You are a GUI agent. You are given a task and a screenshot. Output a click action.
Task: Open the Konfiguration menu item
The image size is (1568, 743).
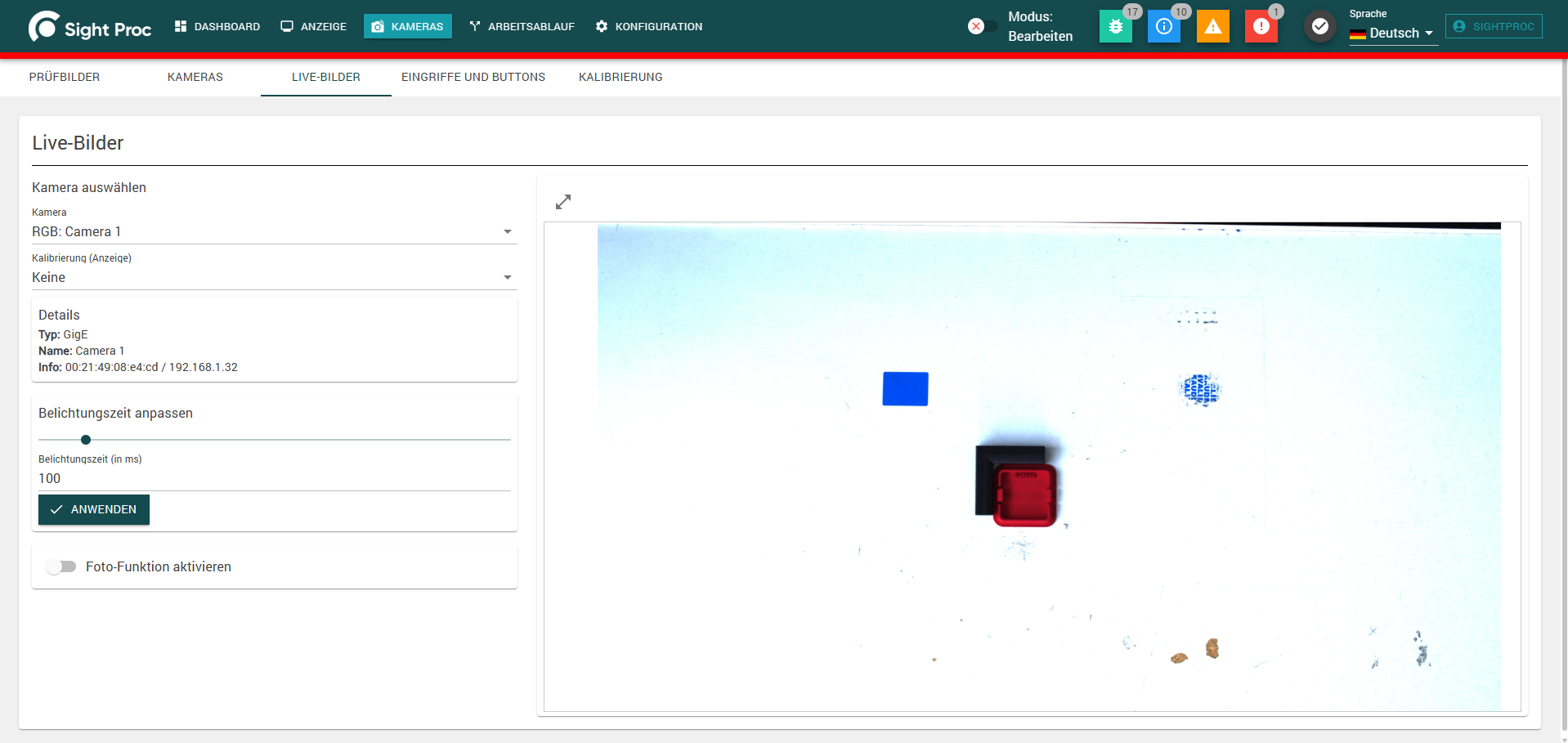[649, 26]
